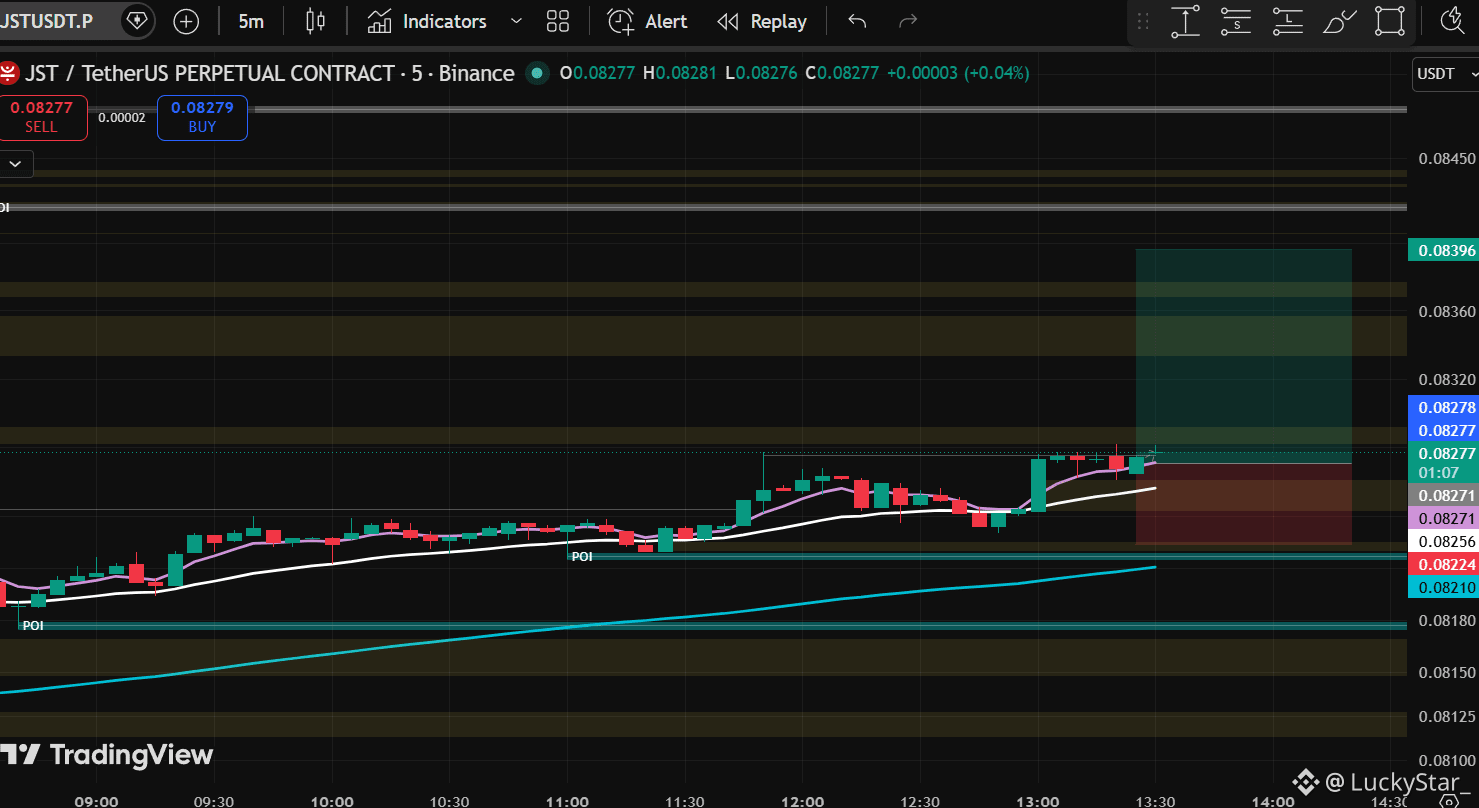Image resolution: width=1479 pixels, height=808 pixels.
Task: Expand the favorite indicators chevron
Action: (516, 21)
